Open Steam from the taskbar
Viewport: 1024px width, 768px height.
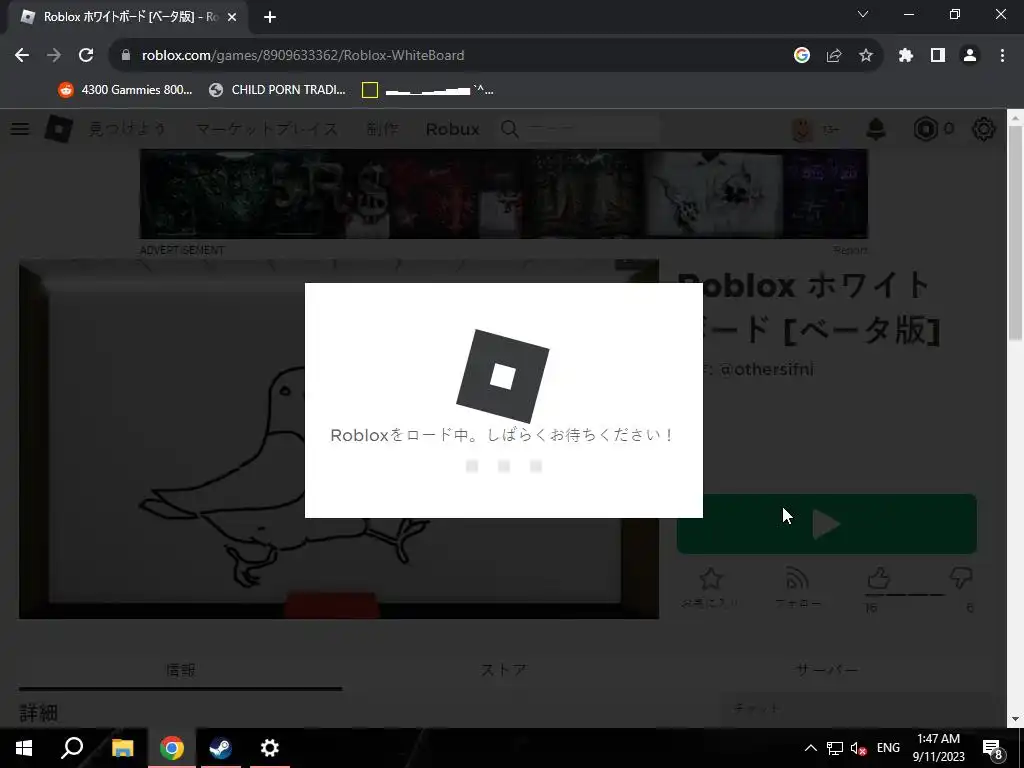tap(220, 748)
